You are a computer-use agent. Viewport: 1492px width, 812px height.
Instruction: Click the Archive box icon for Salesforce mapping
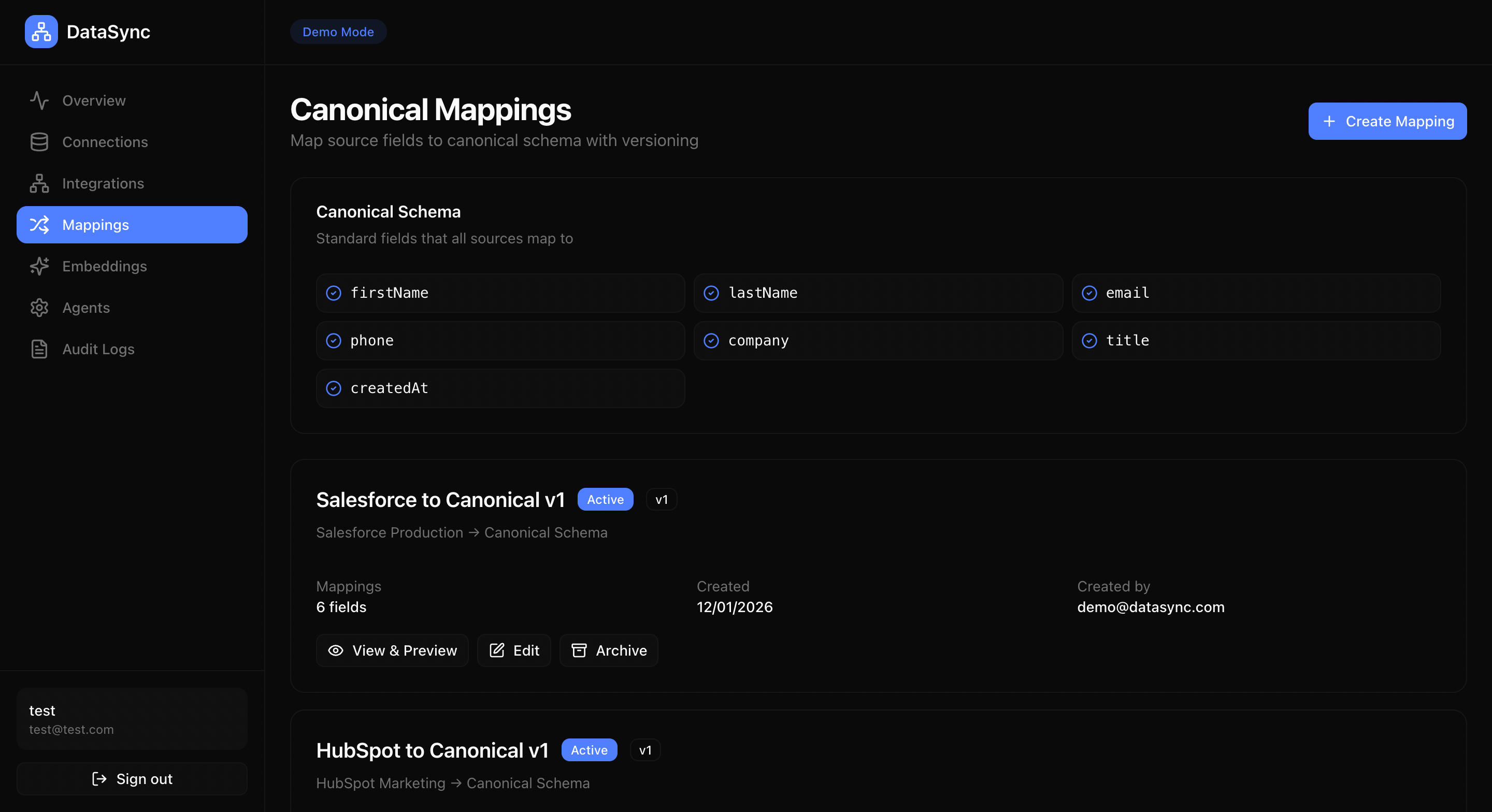coord(579,650)
